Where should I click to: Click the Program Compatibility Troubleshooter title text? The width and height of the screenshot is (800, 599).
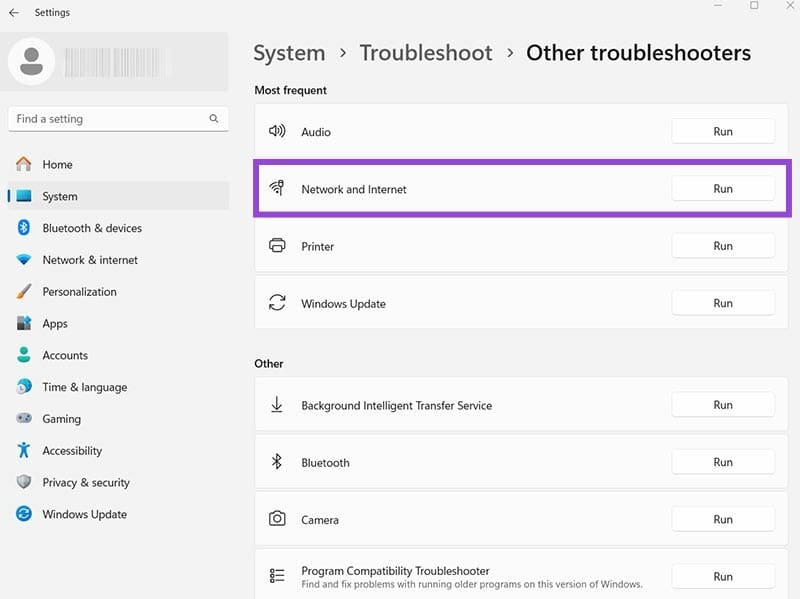tap(395, 570)
